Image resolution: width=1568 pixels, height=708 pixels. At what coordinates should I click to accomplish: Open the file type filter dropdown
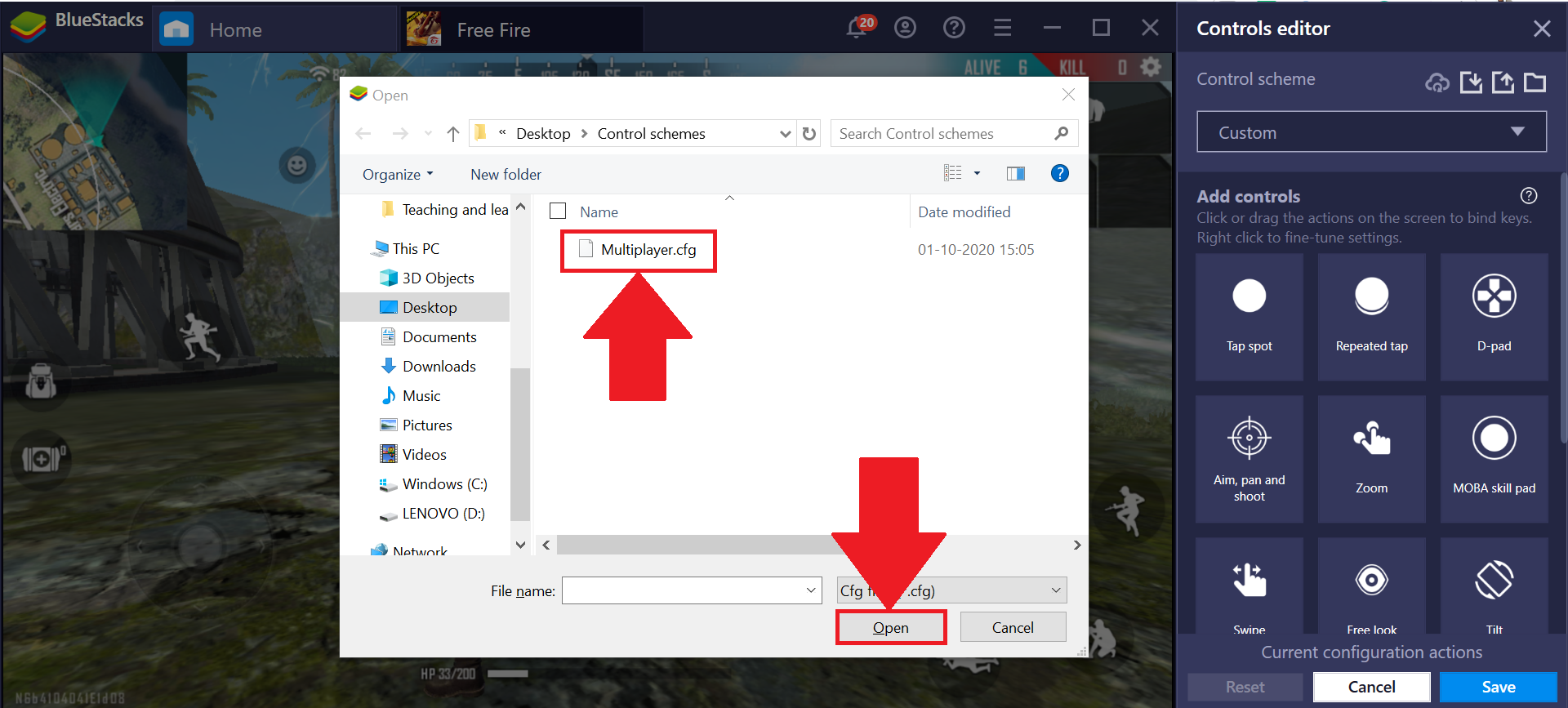[x=951, y=590]
